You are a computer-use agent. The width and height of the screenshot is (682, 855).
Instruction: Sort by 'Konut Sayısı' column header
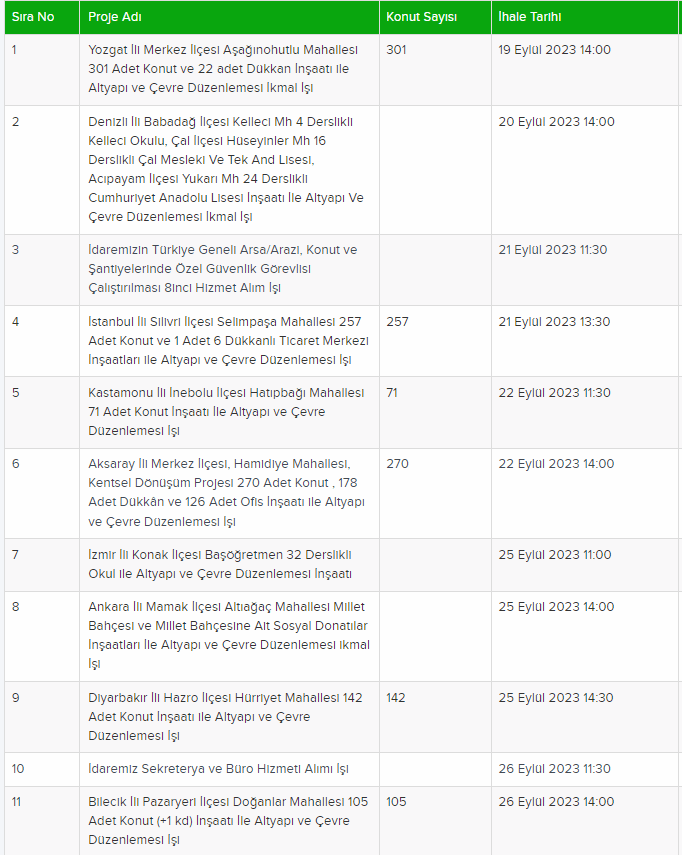(422, 18)
